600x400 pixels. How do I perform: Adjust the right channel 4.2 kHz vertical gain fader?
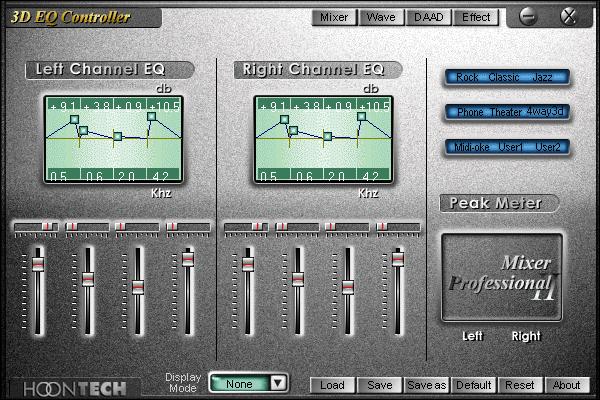(398, 259)
